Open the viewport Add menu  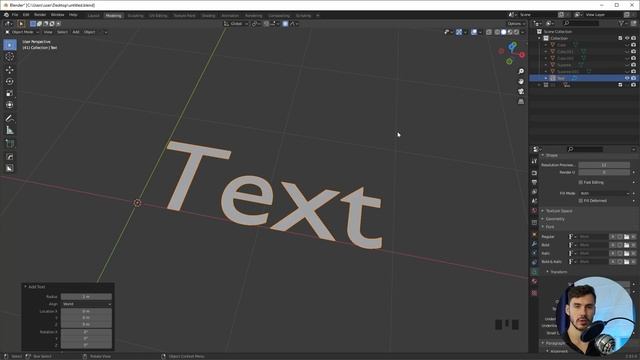[76, 32]
